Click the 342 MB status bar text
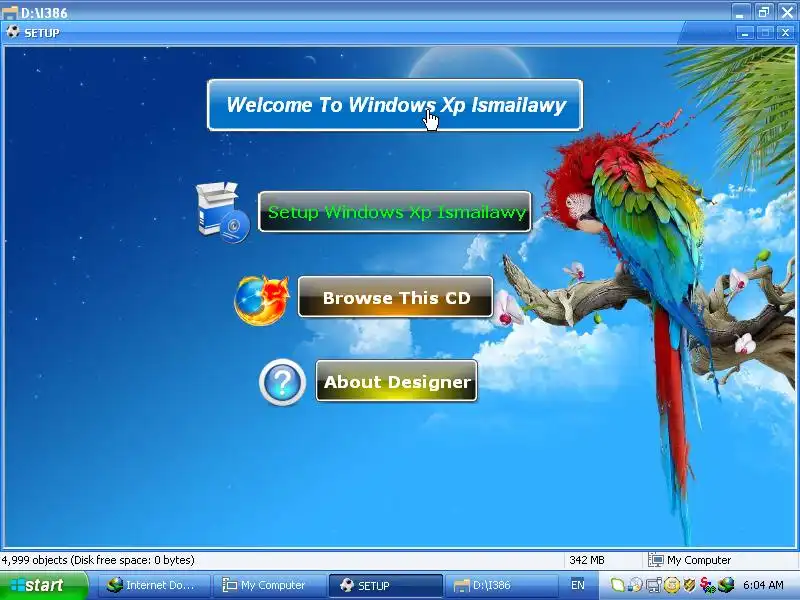800x600 pixels. click(587, 560)
